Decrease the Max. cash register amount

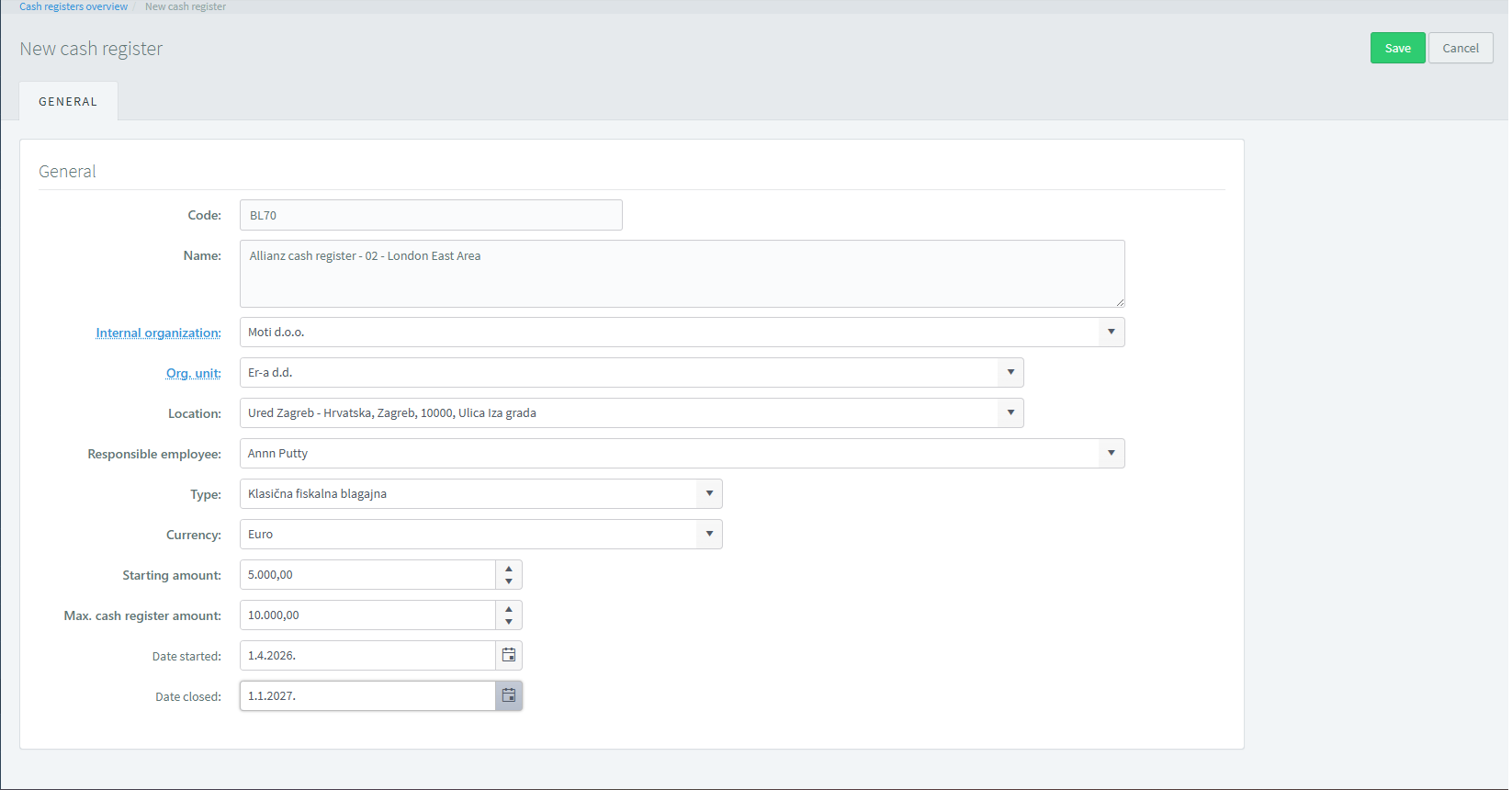pyautogui.click(x=509, y=622)
